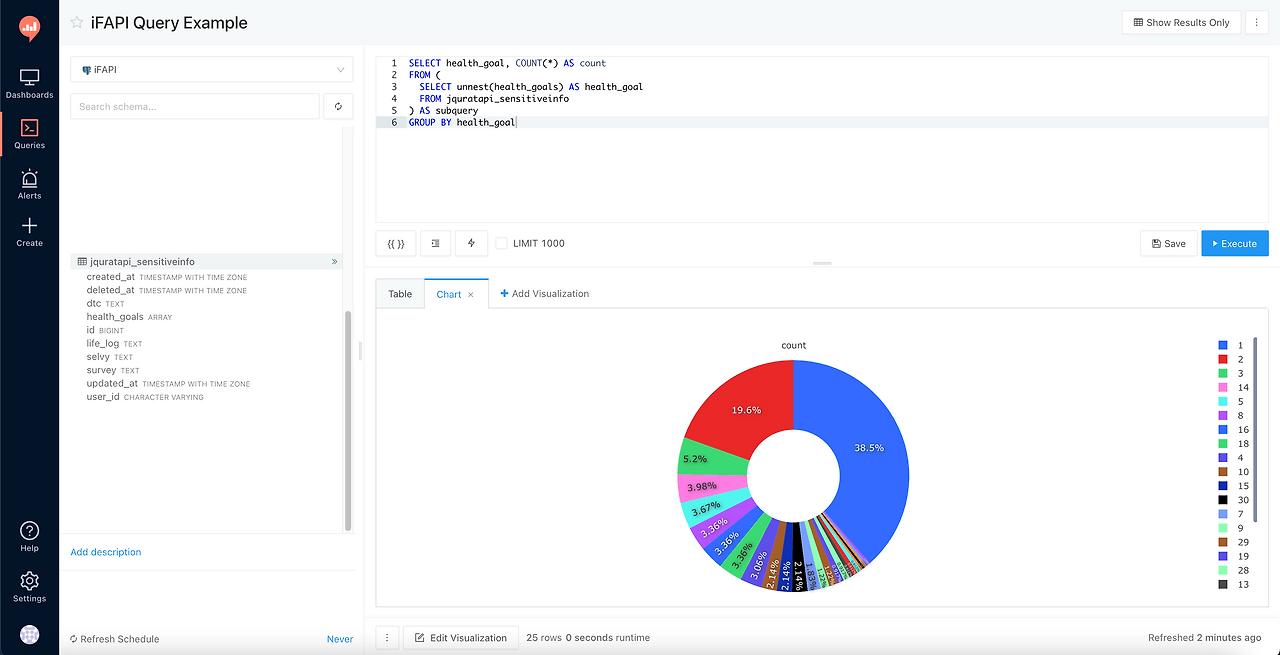Click Never refresh schedule link
Screen dimensions: 1280x655
pyautogui.click(x=340, y=639)
